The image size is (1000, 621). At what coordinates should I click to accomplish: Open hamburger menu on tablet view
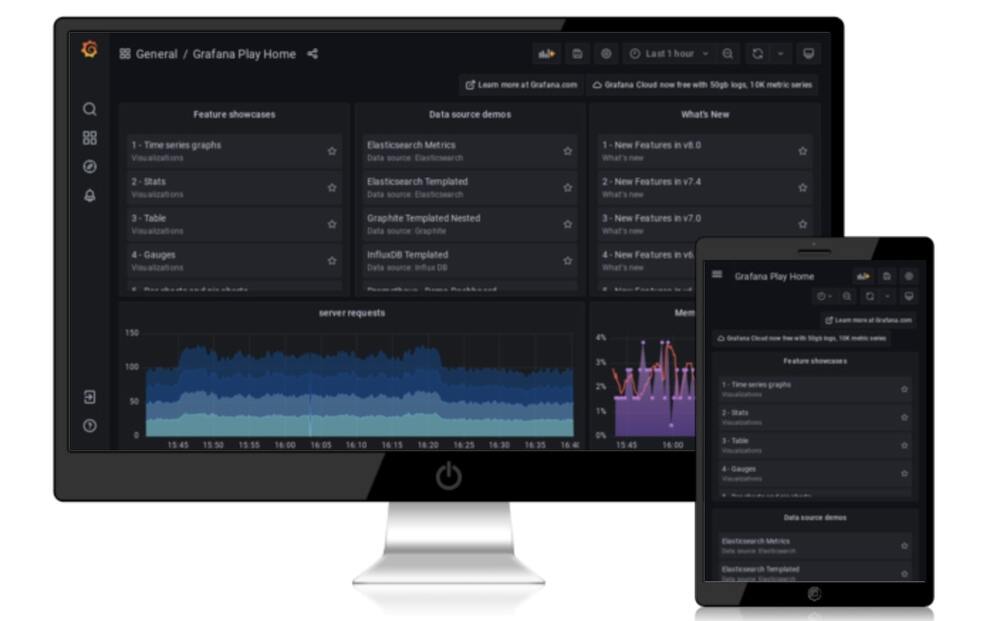[x=717, y=274]
